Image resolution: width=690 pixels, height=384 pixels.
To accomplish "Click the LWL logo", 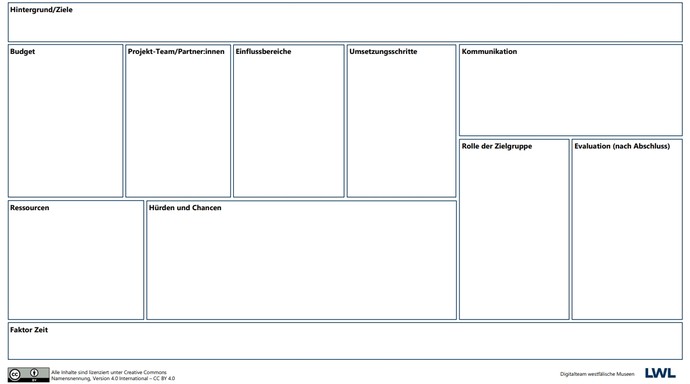I will click(x=660, y=373).
